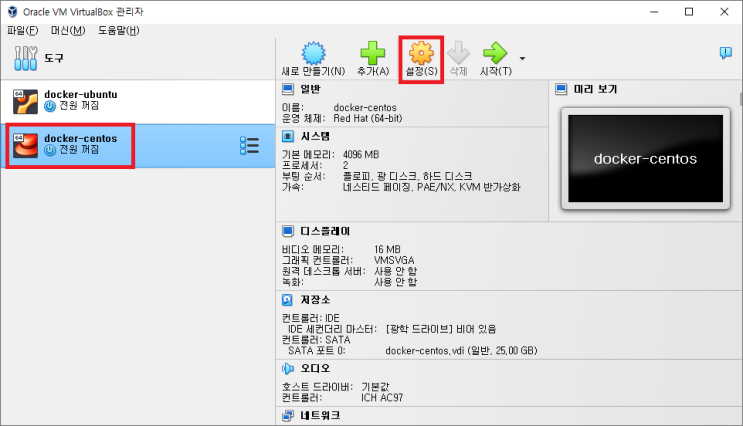This screenshot has width=743, height=426.
Task: Click the Add (추가) green plus icon
Action: (x=373, y=53)
